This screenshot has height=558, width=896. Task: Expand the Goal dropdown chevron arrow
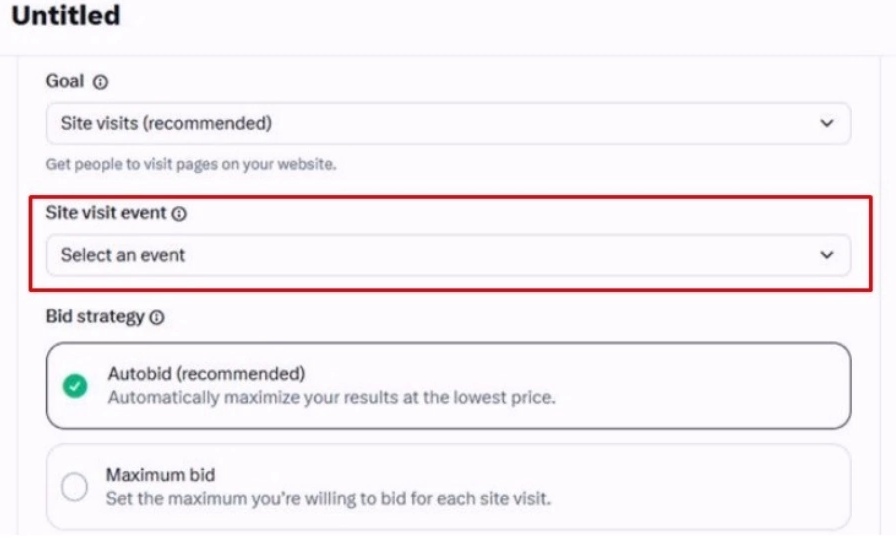[826, 123]
